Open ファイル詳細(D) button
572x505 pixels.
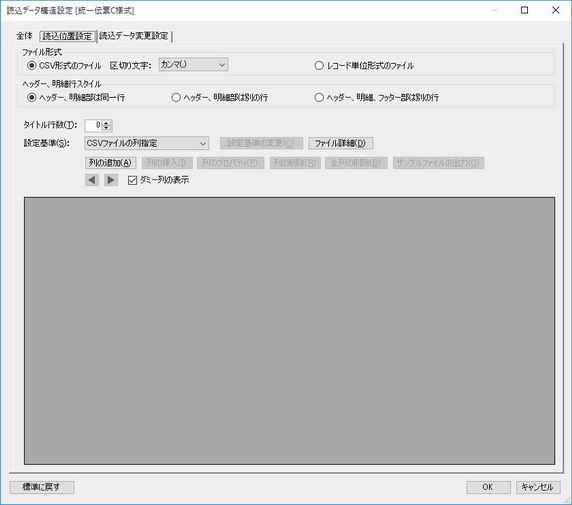[x=340, y=143]
